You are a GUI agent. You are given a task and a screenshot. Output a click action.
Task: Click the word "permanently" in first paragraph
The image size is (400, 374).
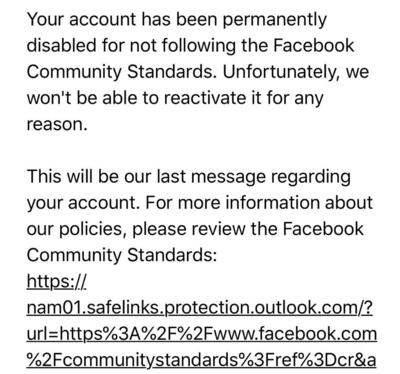(x=274, y=20)
